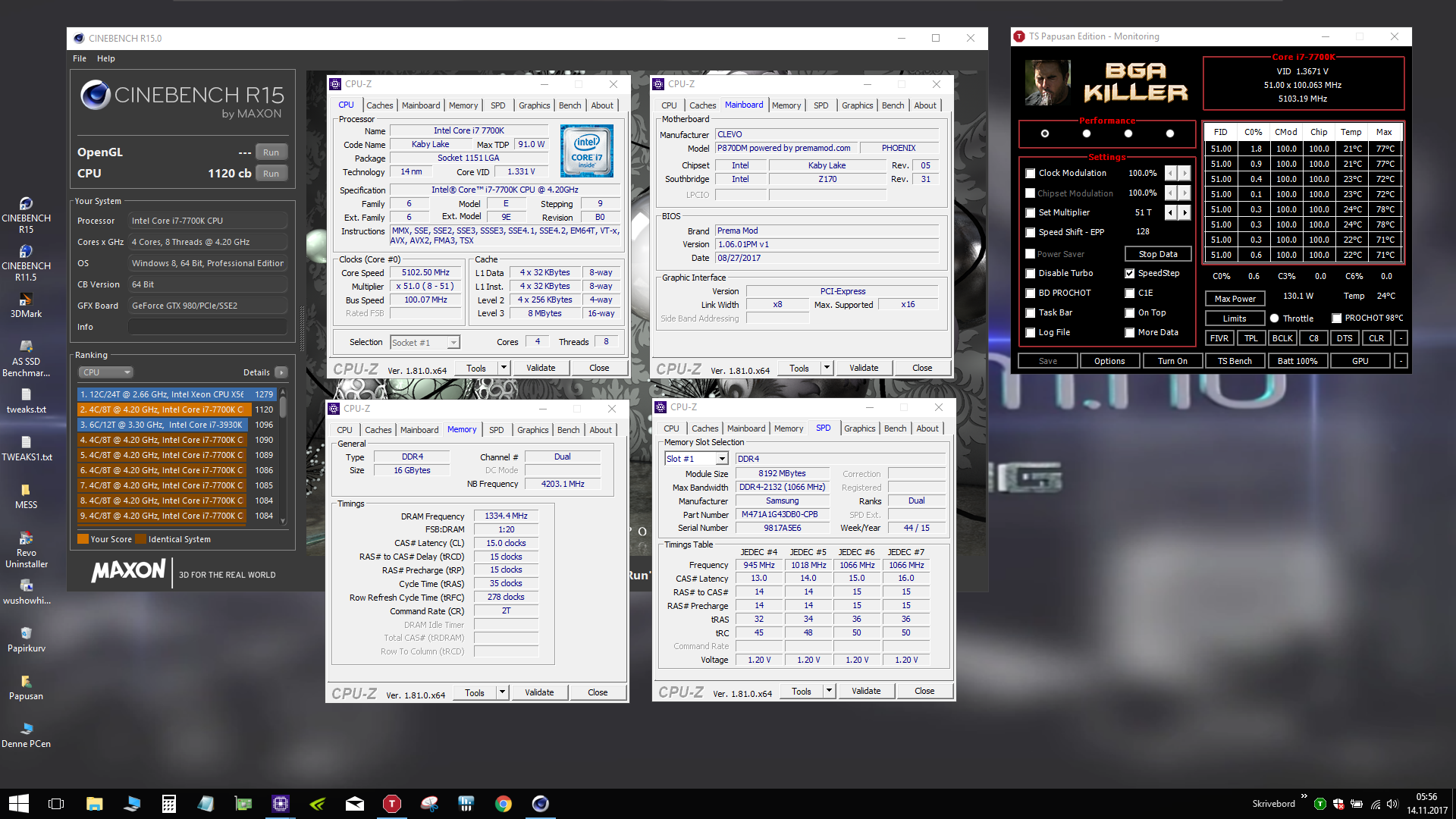Run the CPU benchmark in Cinebench
This screenshot has height=819, width=1456.
pyautogui.click(x=271, y=174)
